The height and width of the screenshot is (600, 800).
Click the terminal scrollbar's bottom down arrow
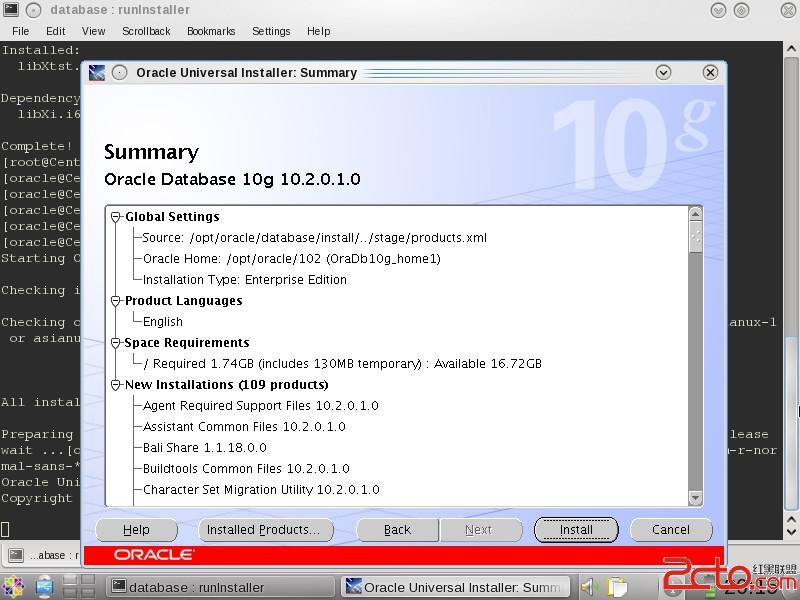pos(791,532)
